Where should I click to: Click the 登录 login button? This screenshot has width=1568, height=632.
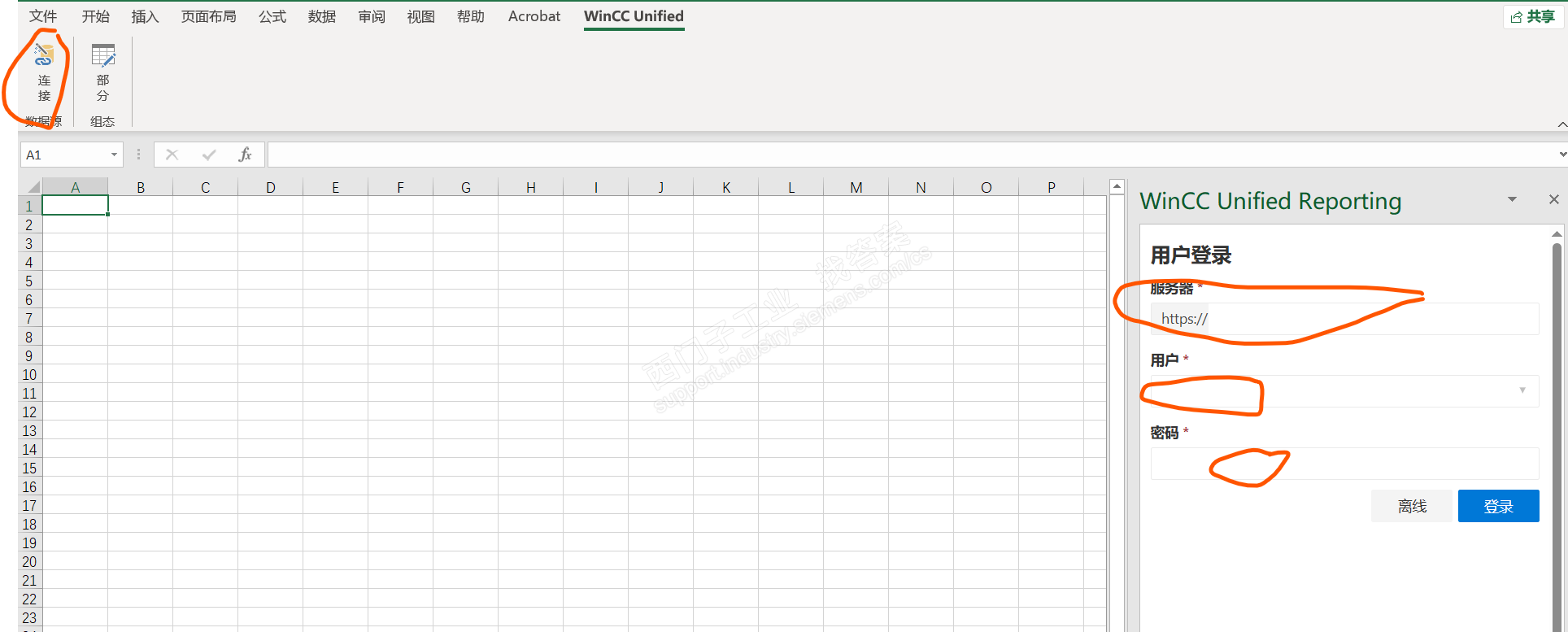click(x=1498, y=506)
